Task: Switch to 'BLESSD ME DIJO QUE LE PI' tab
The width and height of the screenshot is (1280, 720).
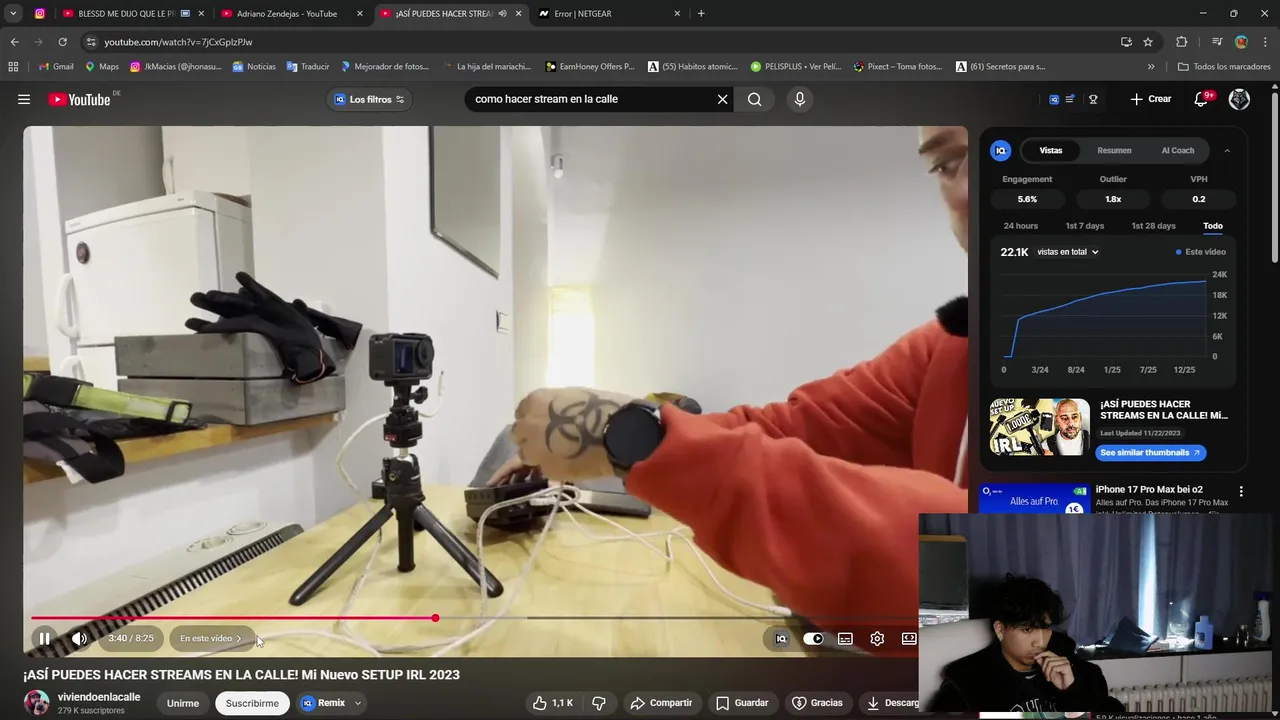Action: [132, 14]
